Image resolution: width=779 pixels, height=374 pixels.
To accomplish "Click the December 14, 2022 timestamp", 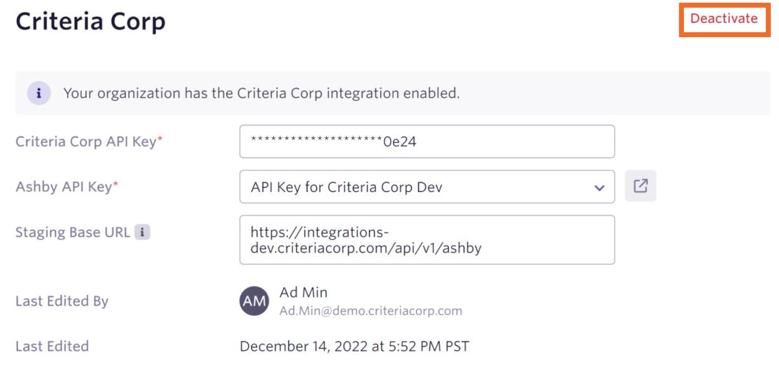I will (x=354, y=346).
